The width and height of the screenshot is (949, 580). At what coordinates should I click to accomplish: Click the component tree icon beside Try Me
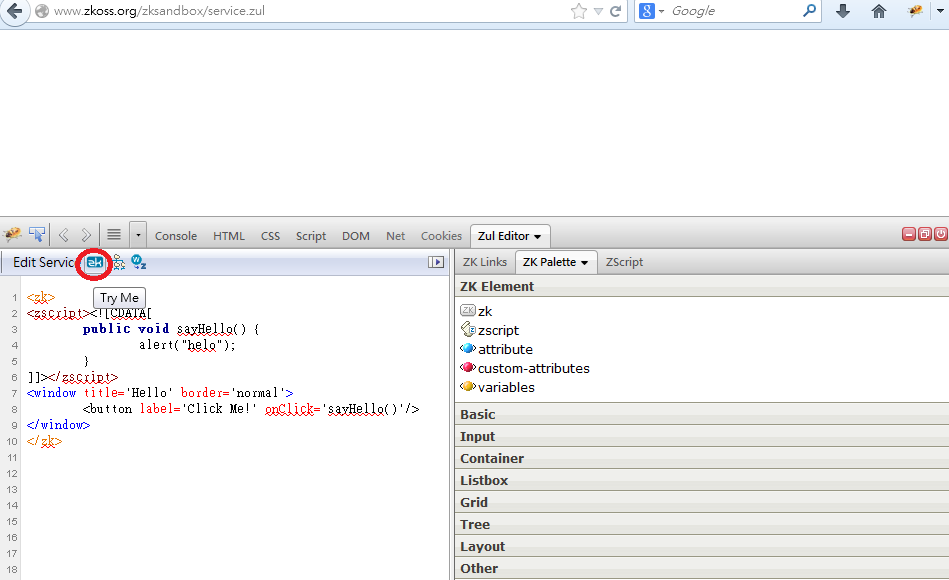[118, 262]
